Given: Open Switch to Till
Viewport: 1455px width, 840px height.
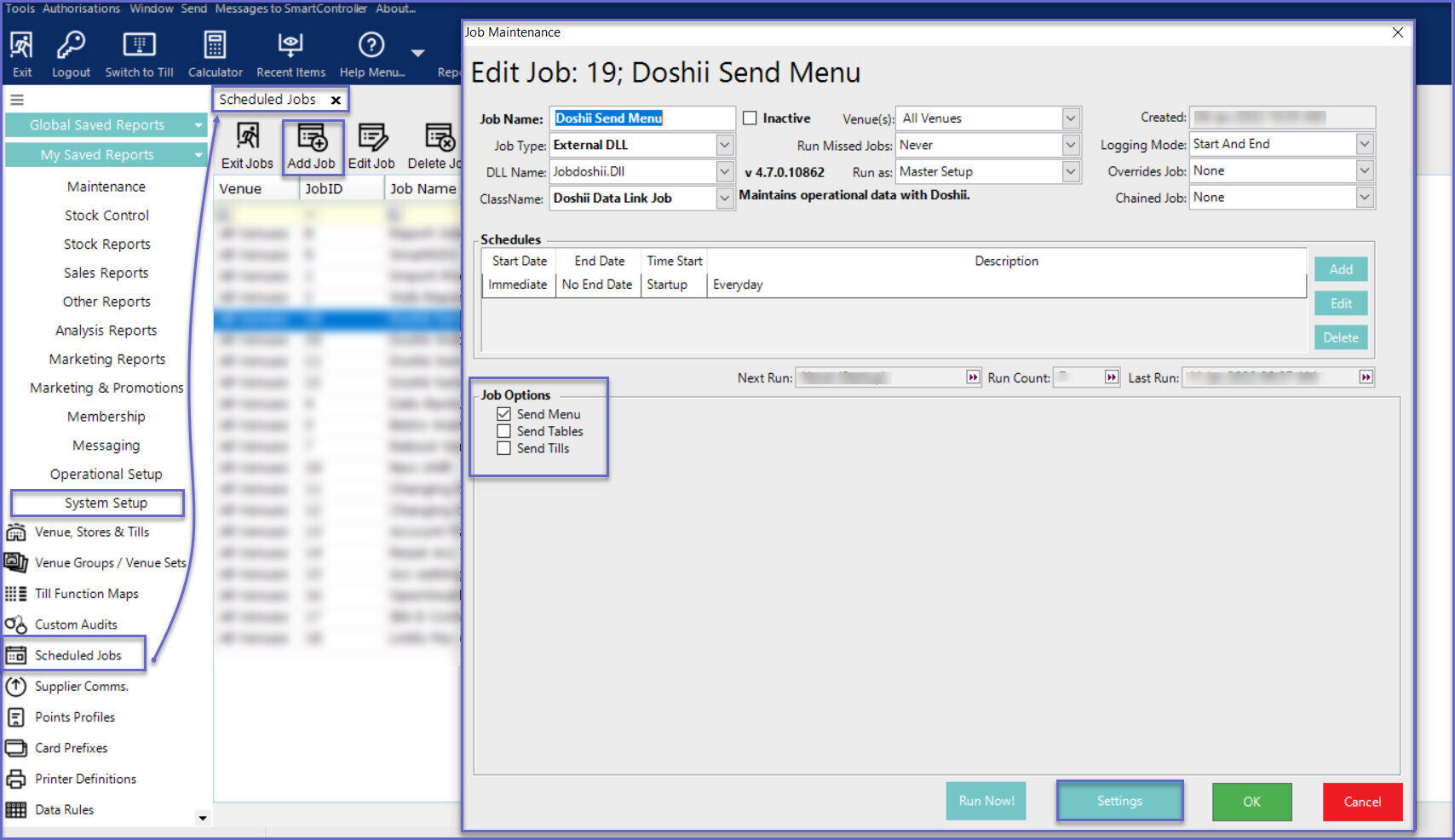Looking at the screenshot, I should pyautogui.click(x=139, y=55).
